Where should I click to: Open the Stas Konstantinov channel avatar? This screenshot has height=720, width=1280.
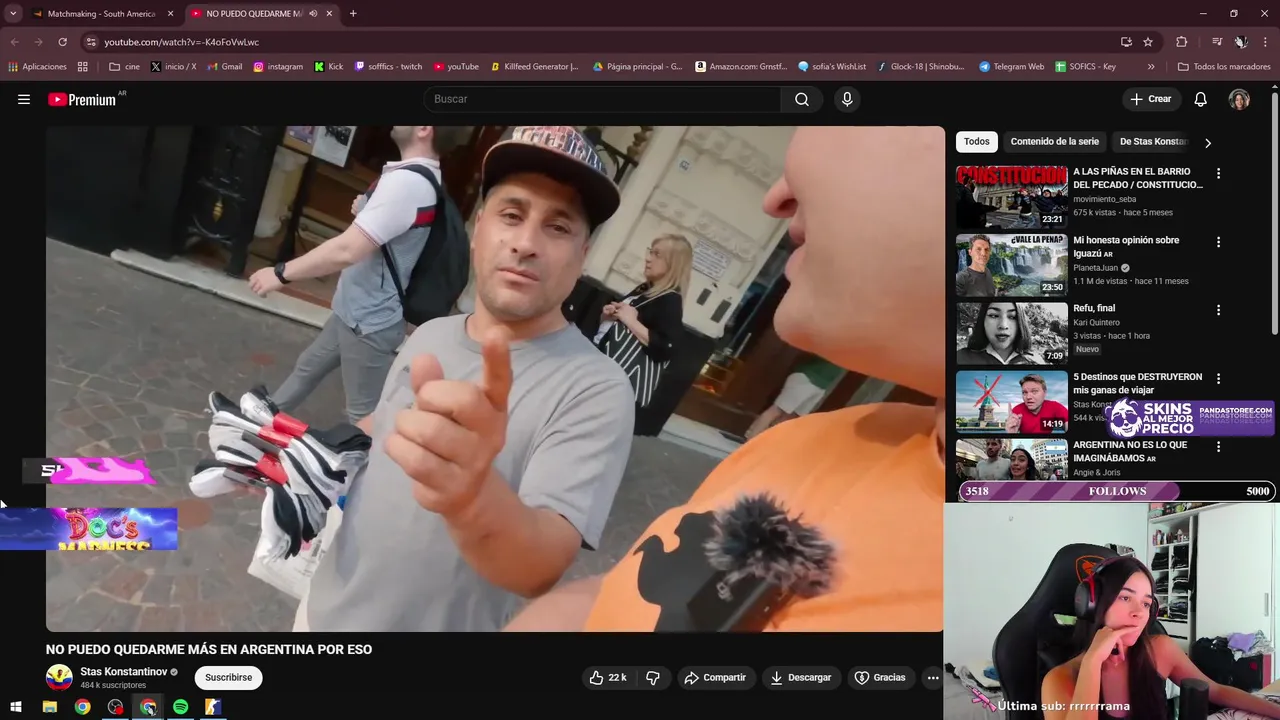click(x=59, y=678)
